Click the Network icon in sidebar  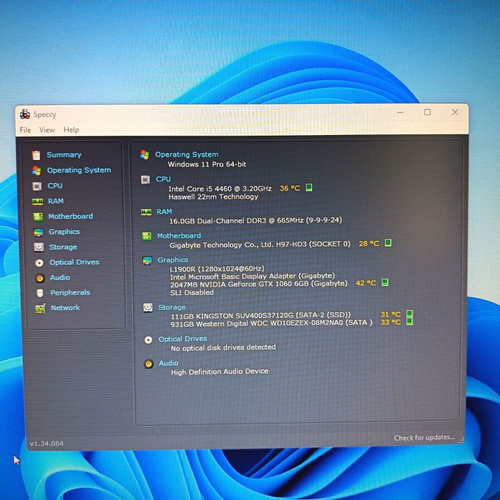coord(40,309)
